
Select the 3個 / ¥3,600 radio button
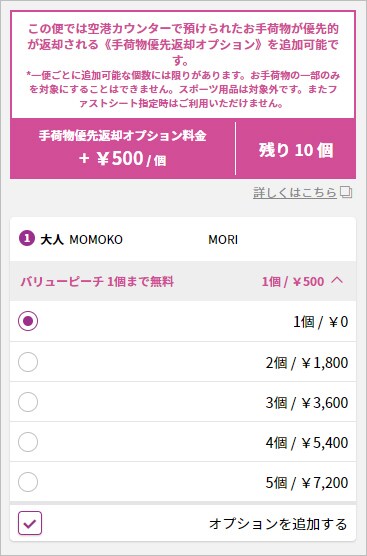click(x=28, y=402)
